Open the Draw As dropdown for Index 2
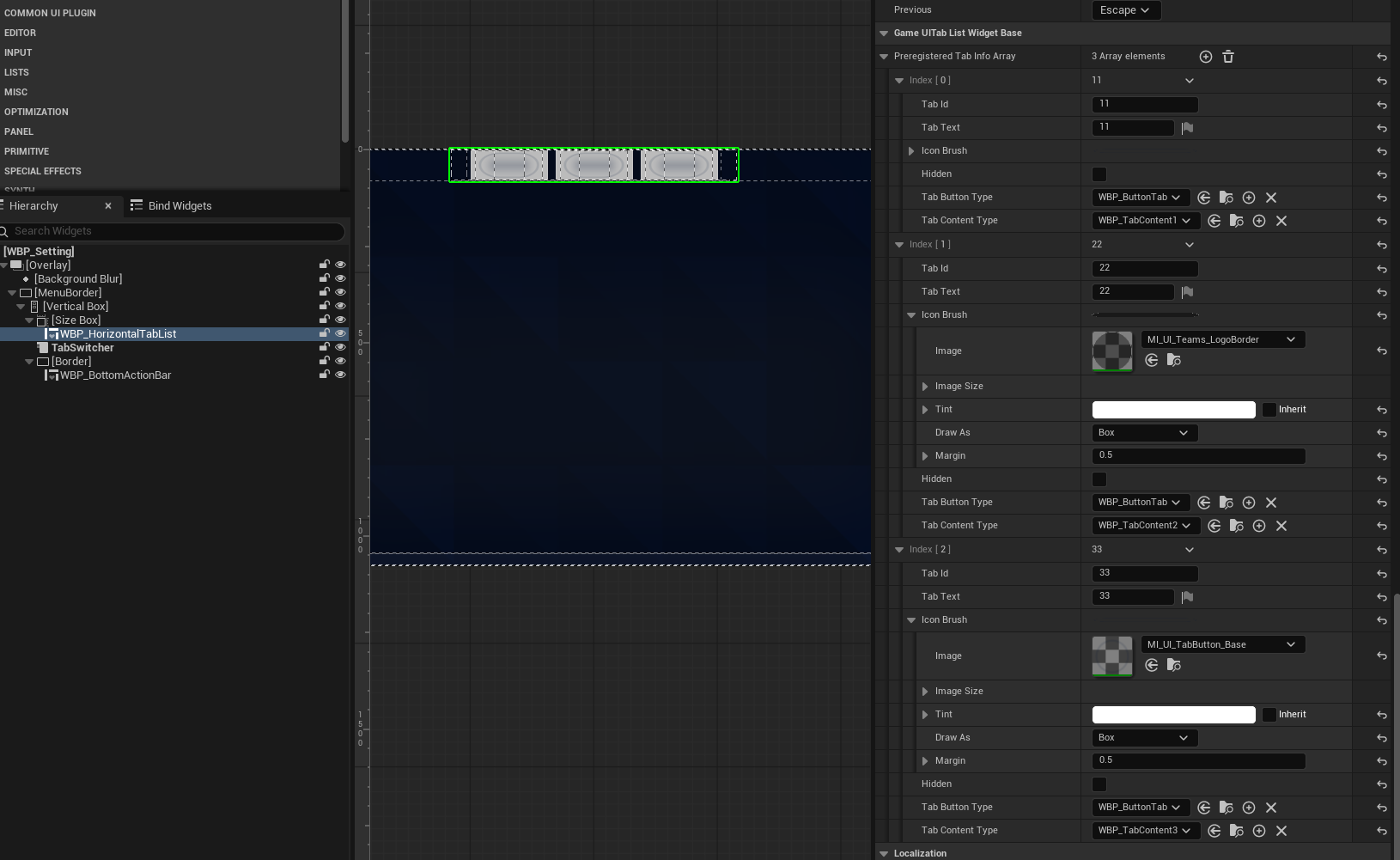Viewport: 1400px width, 860px height. (x=1143, y=738)
